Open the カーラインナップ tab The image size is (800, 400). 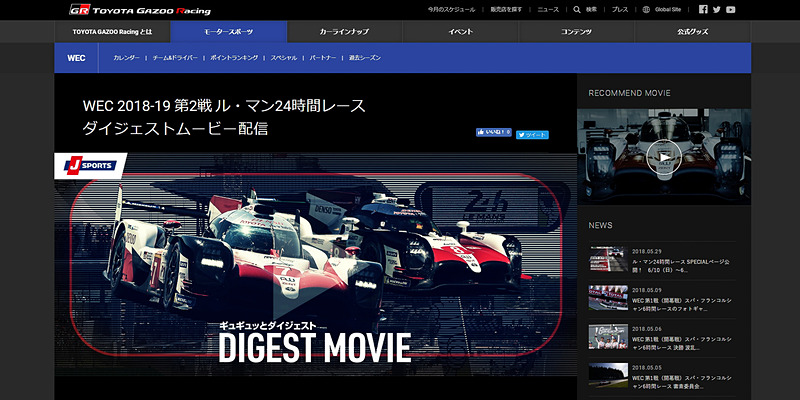click(344, 32)
